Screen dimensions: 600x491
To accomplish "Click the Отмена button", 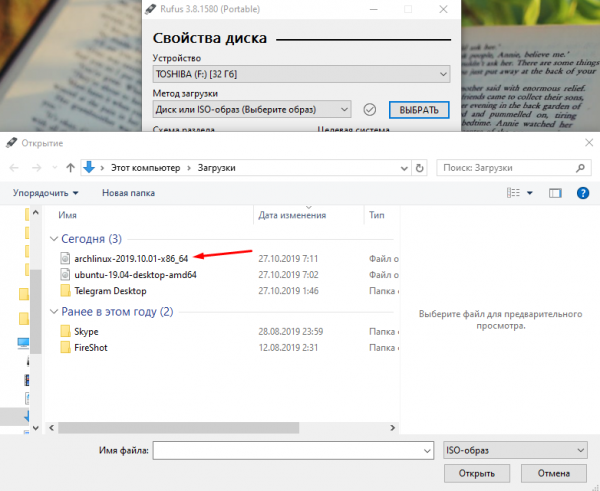I will tap(554, 473).
